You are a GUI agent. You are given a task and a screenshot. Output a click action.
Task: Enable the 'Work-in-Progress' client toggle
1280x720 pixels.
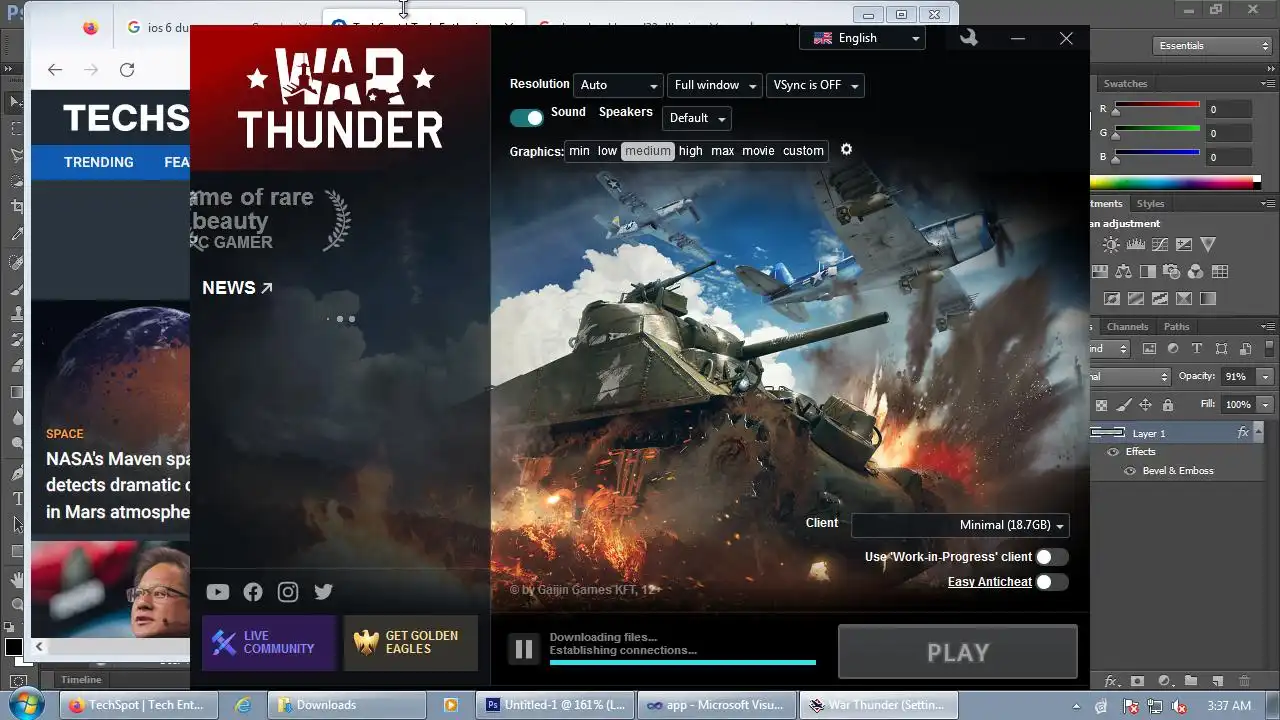pos(1052,557)
